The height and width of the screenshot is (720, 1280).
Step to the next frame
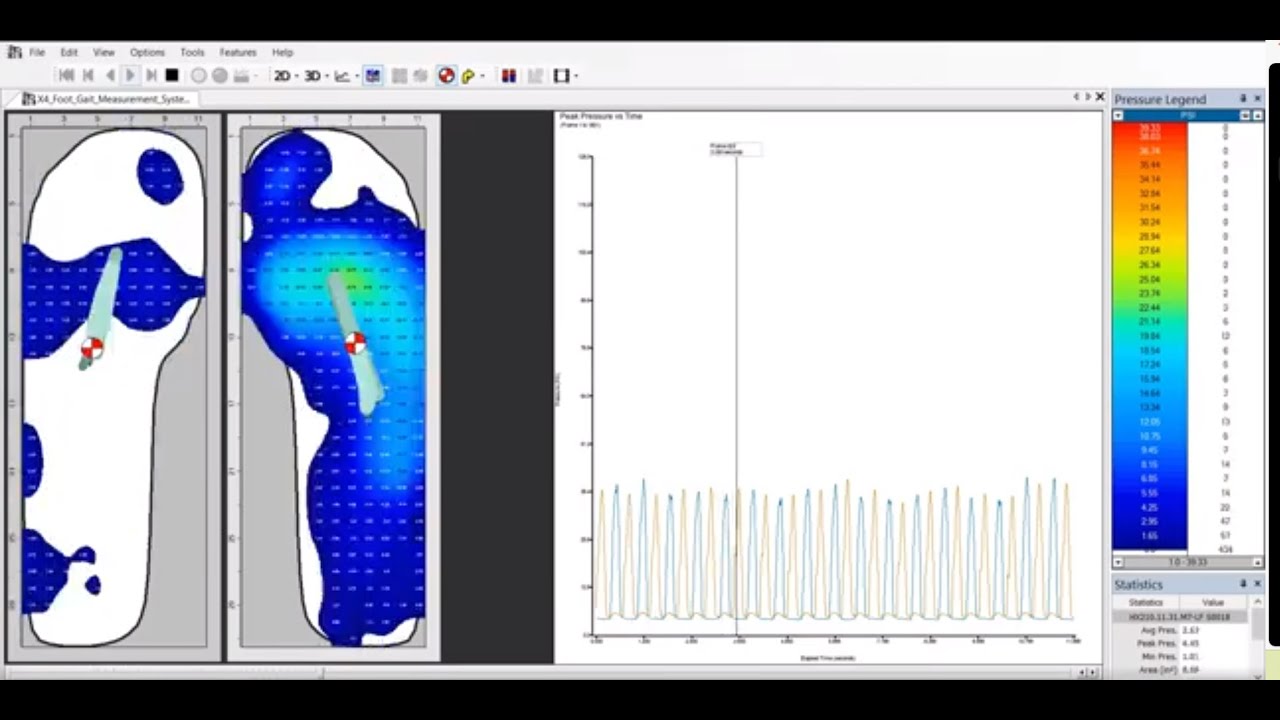pyautogui.click(x=151, y=75)
